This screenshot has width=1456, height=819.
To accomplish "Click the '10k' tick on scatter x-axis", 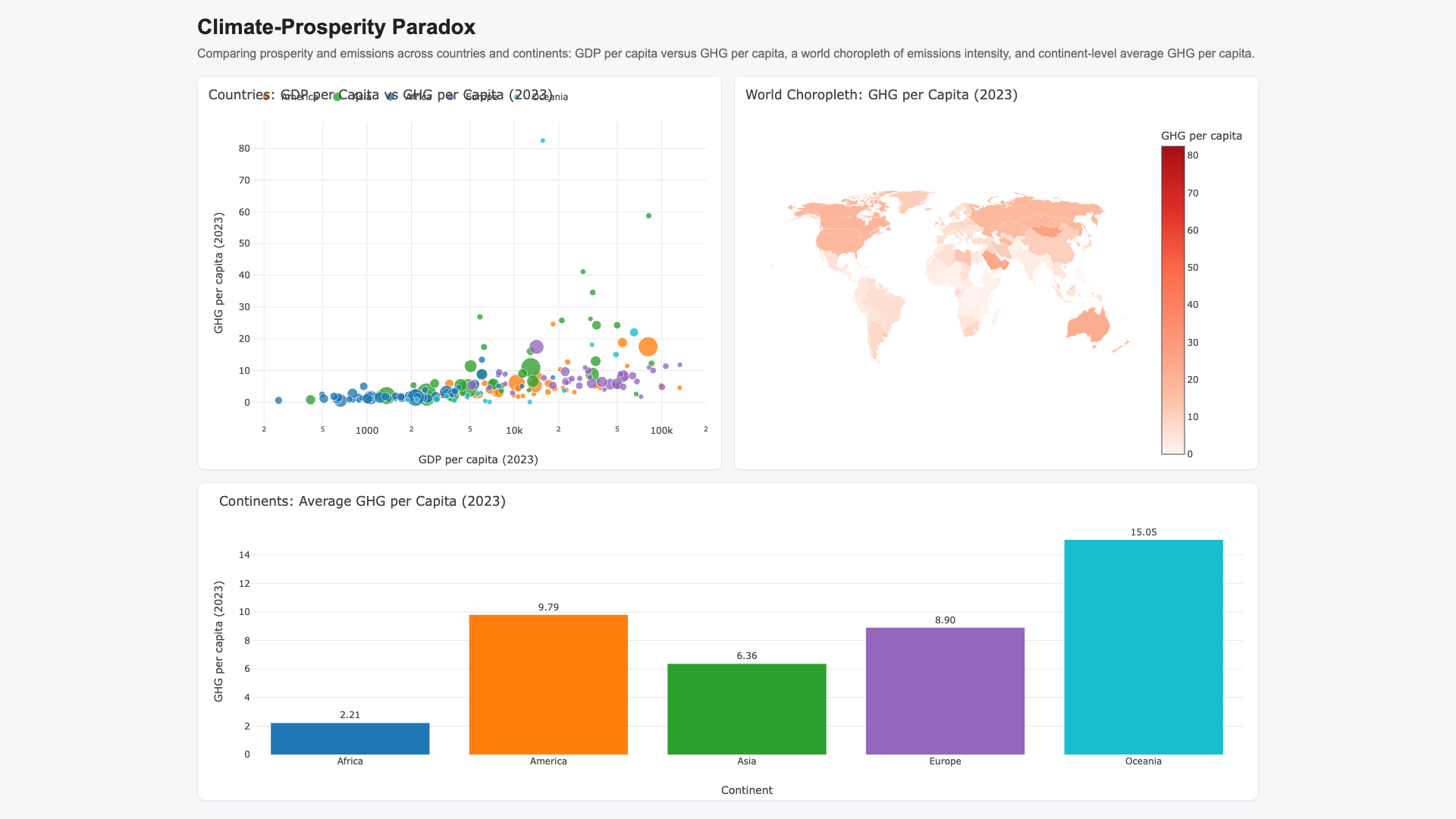I will [x=514, y=431].
